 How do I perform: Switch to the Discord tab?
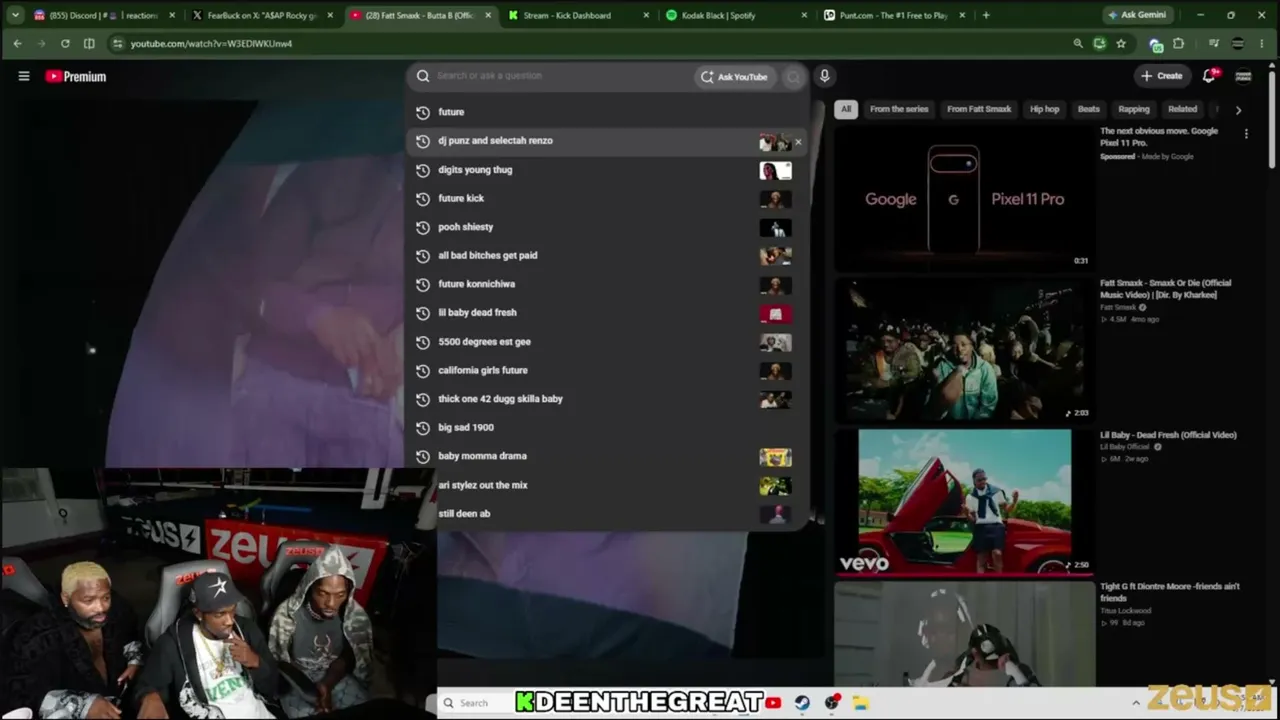[103, 15]
